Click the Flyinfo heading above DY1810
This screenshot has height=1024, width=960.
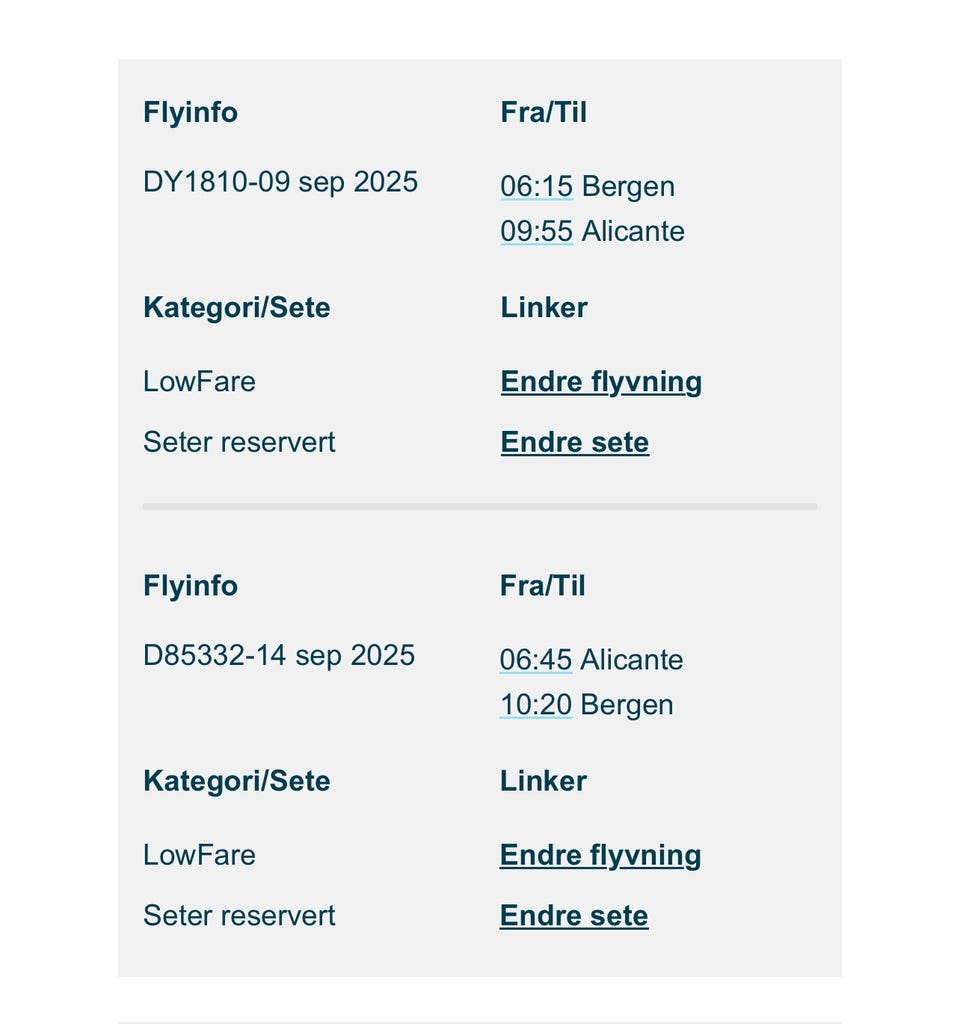190,112
